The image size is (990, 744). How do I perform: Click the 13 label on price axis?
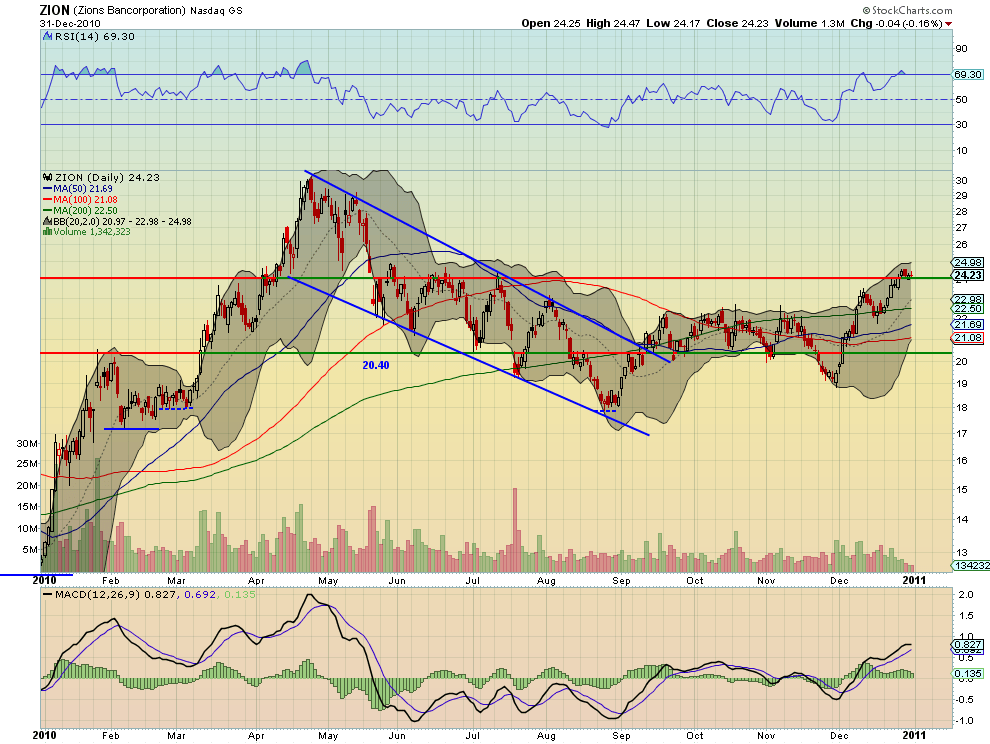[961, 553]
